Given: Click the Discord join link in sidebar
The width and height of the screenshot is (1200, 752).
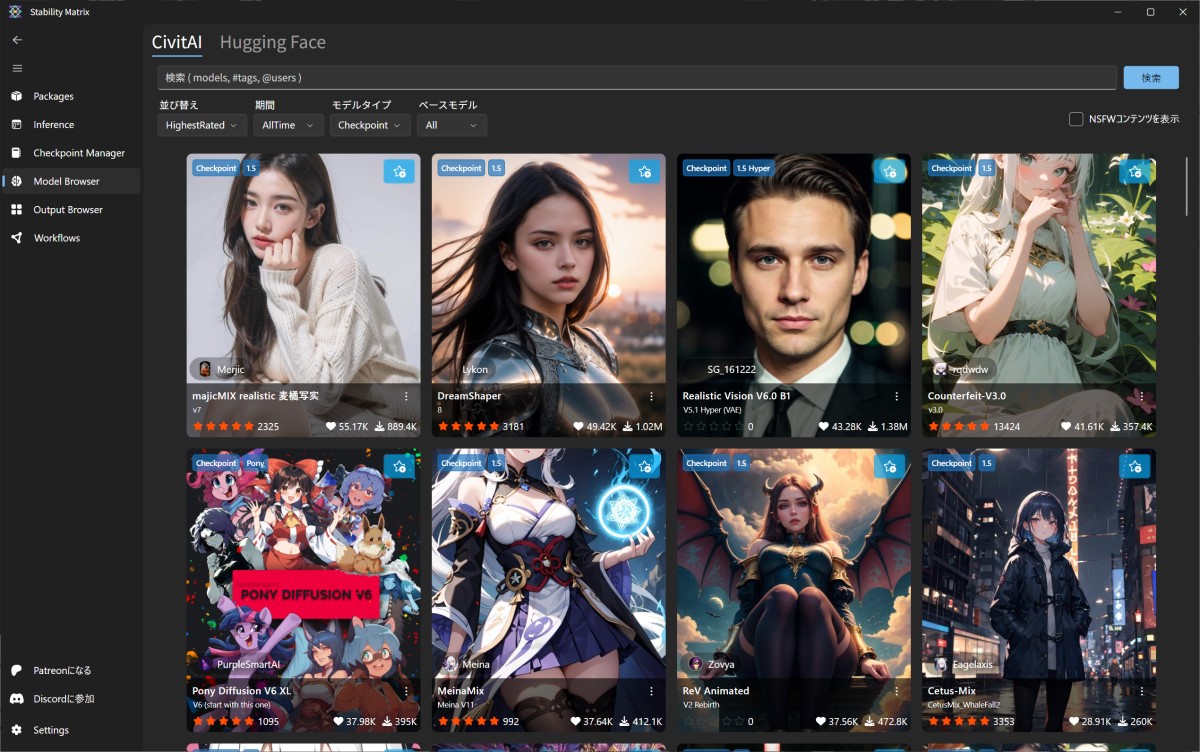Looking at the screenshot, I should pyautogui.click(x=70, y=698).
